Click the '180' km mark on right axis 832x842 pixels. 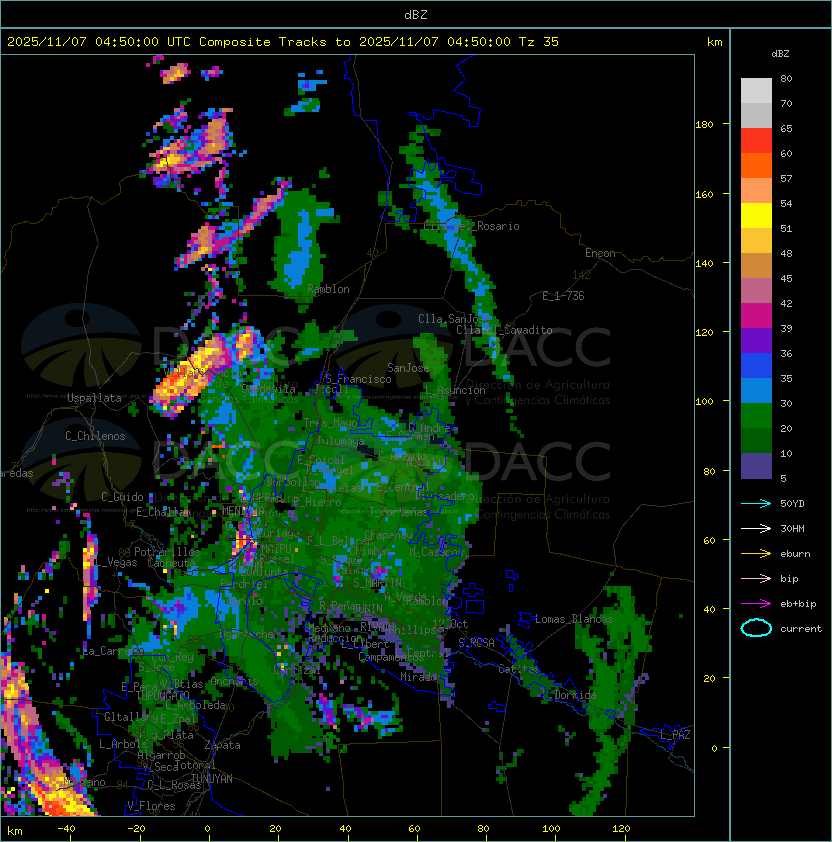[704, 125]
